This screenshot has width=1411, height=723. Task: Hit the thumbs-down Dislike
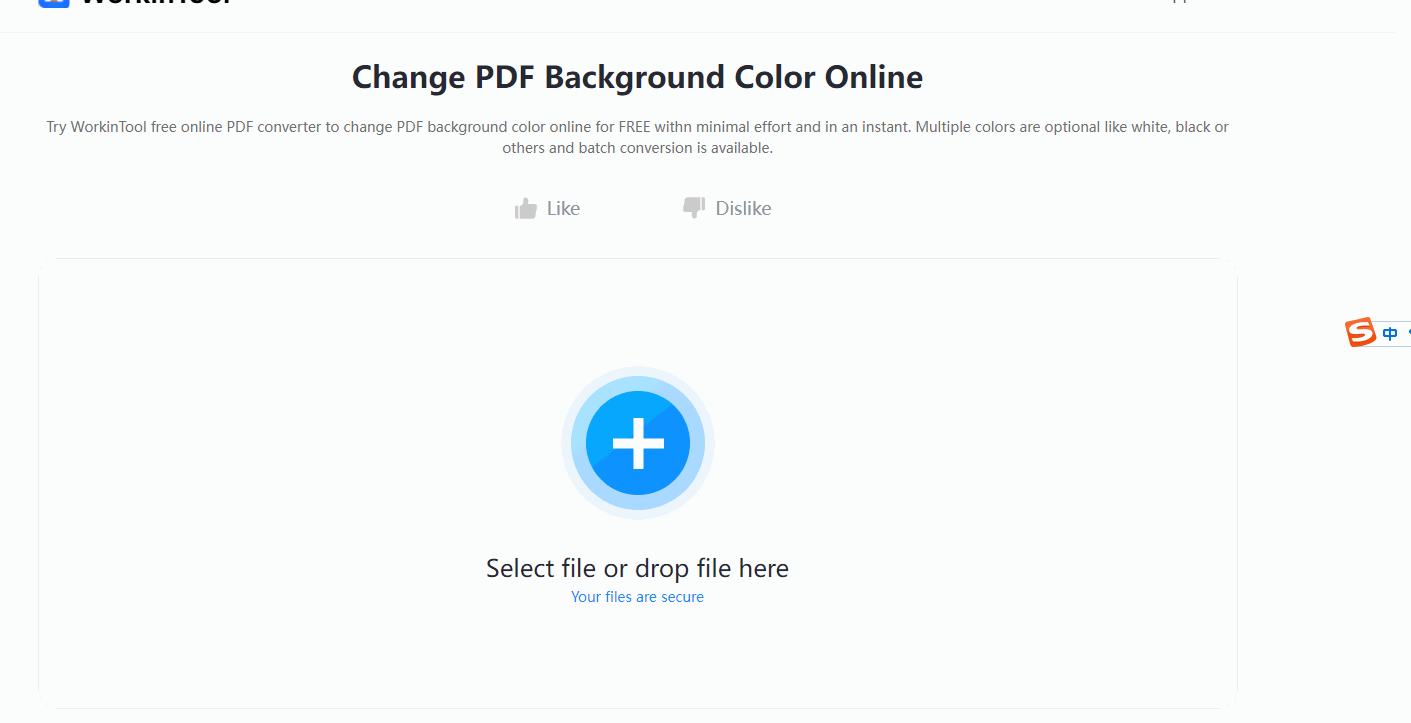pos(727,208)
